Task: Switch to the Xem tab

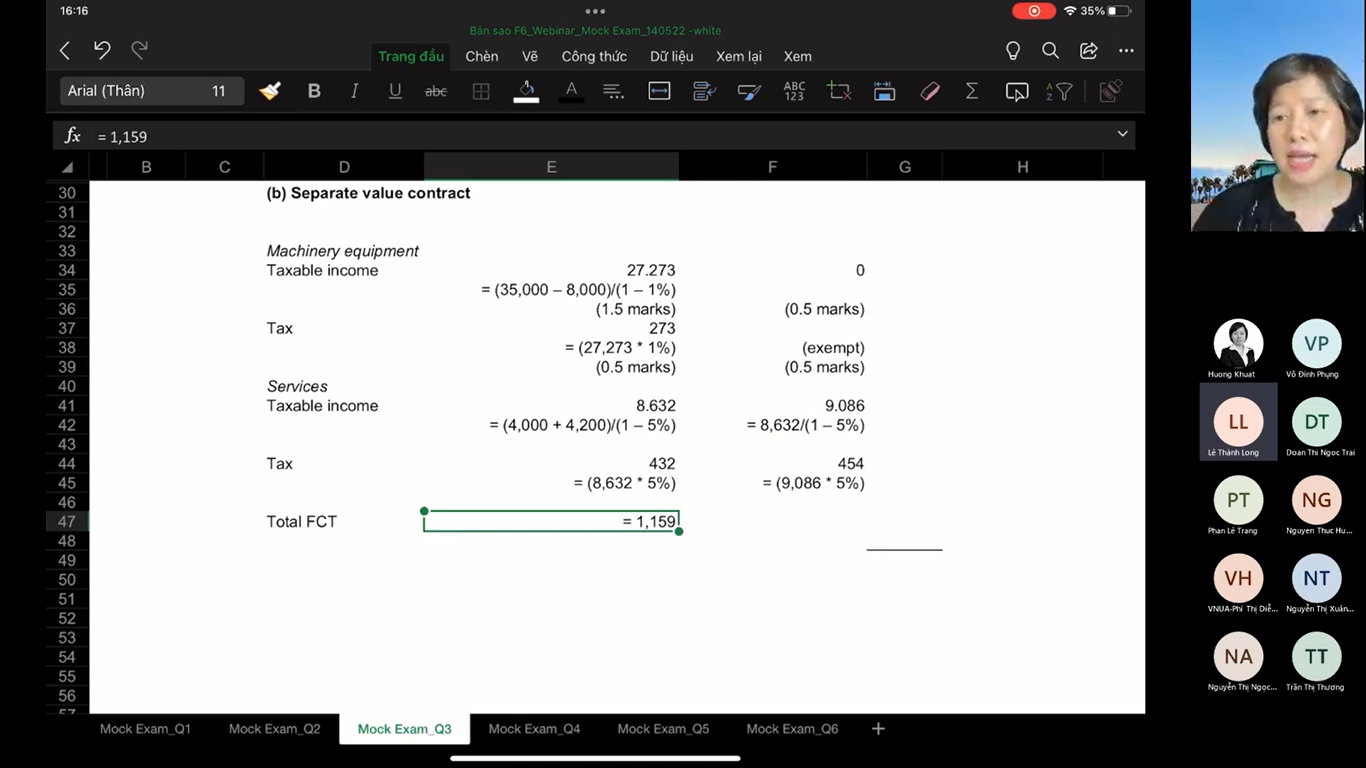Action: click(798, 56)
